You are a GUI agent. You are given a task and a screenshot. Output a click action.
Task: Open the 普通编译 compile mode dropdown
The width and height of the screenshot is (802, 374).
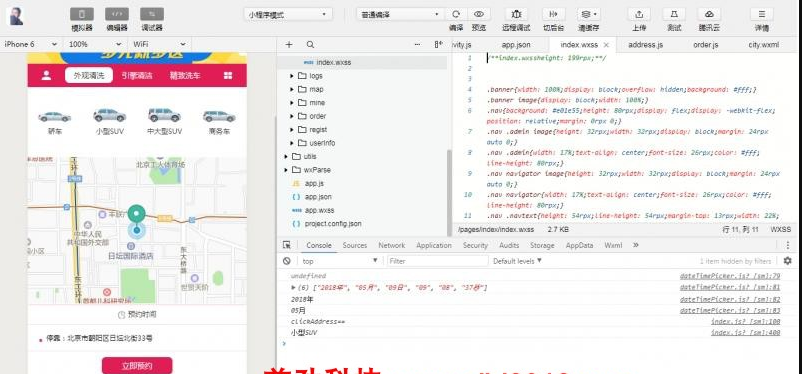400,15
